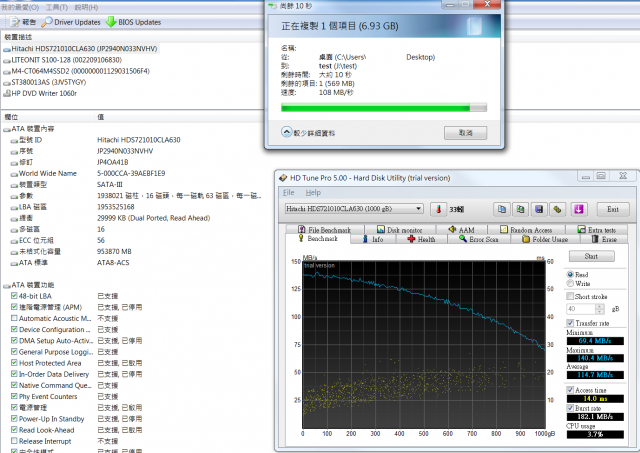The image size is (640, 453).
Task: Cancel the file copy operation
Action: (x=465, y=132)
